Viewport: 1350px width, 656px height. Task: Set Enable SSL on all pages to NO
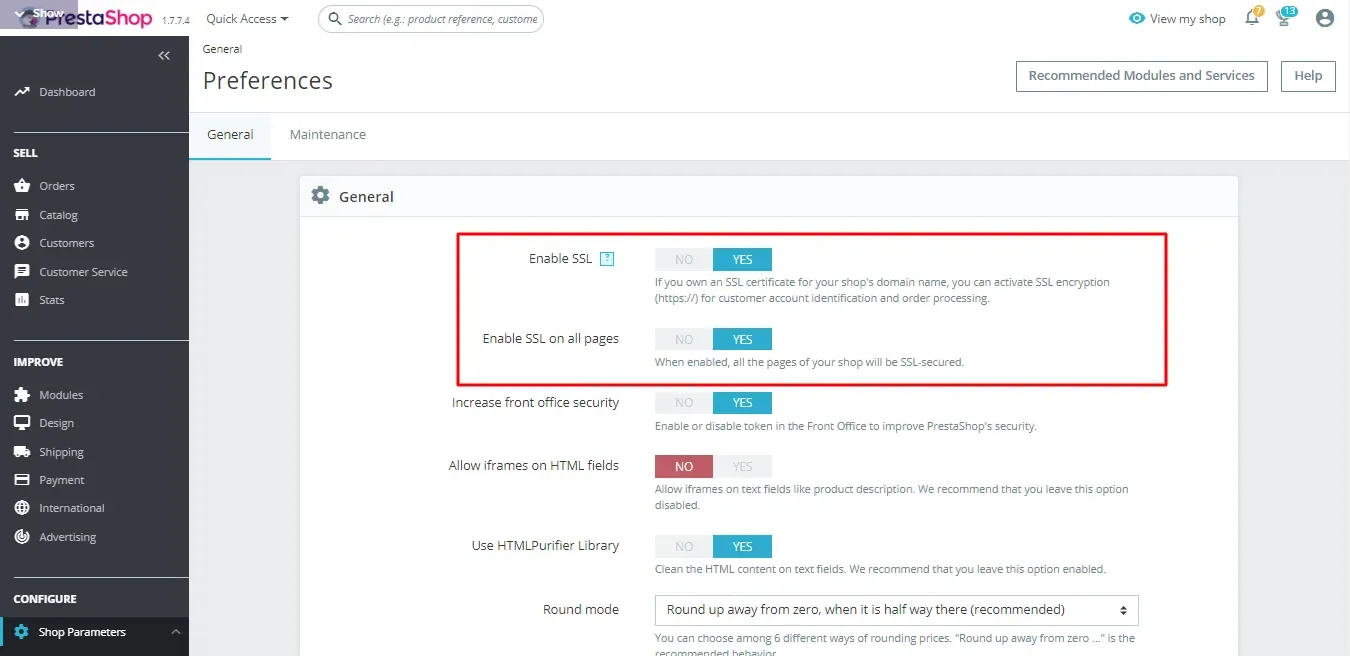(684, 339)
